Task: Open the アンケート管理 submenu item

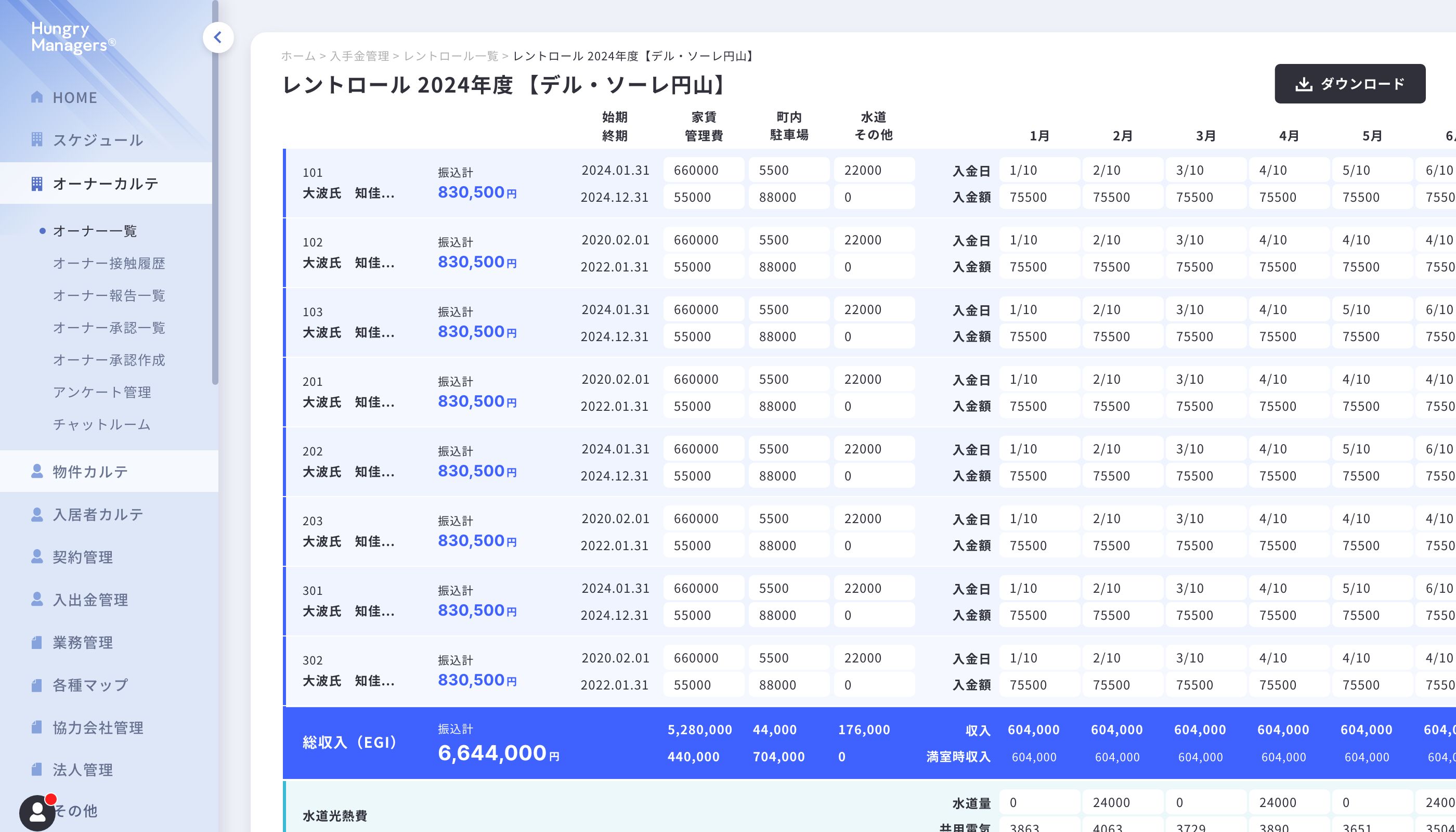Action: (x=102, y=393)
